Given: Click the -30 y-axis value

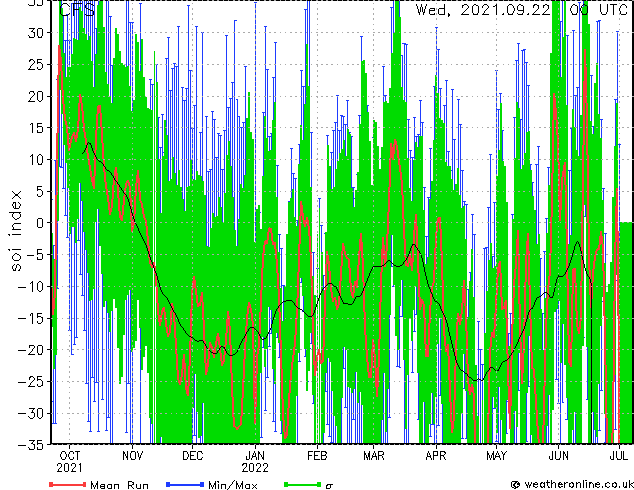Looking at the screenshot, I should point(32,413).
